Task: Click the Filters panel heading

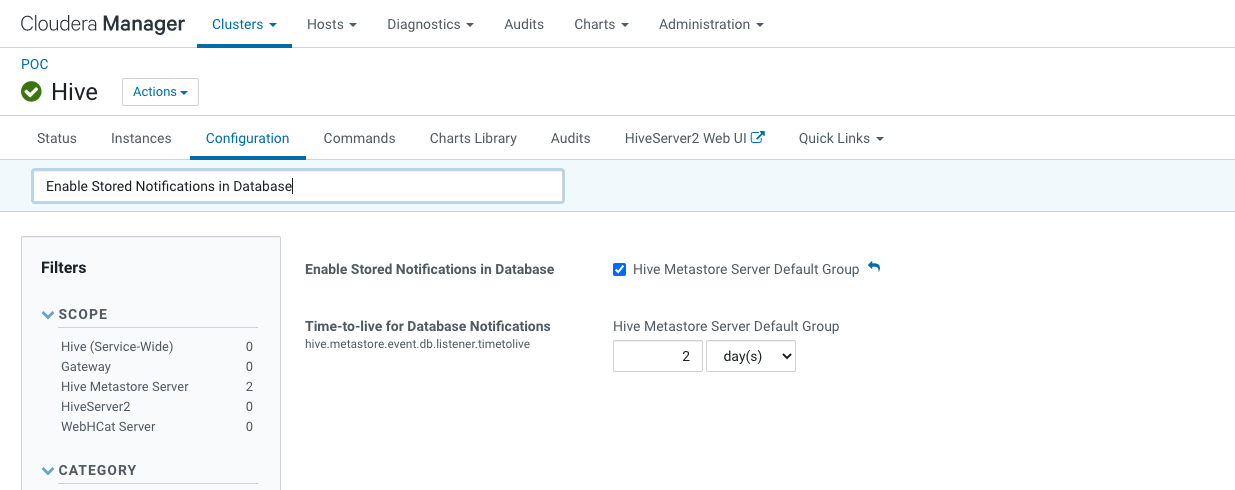Action: pyautogui.click(x=64, y=268)
